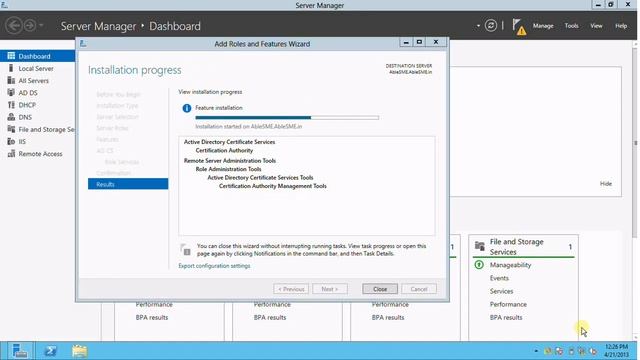Screen dimensions: 640x360
Task: Click the green Manageability status icon
Action: [x=479, y=265]
